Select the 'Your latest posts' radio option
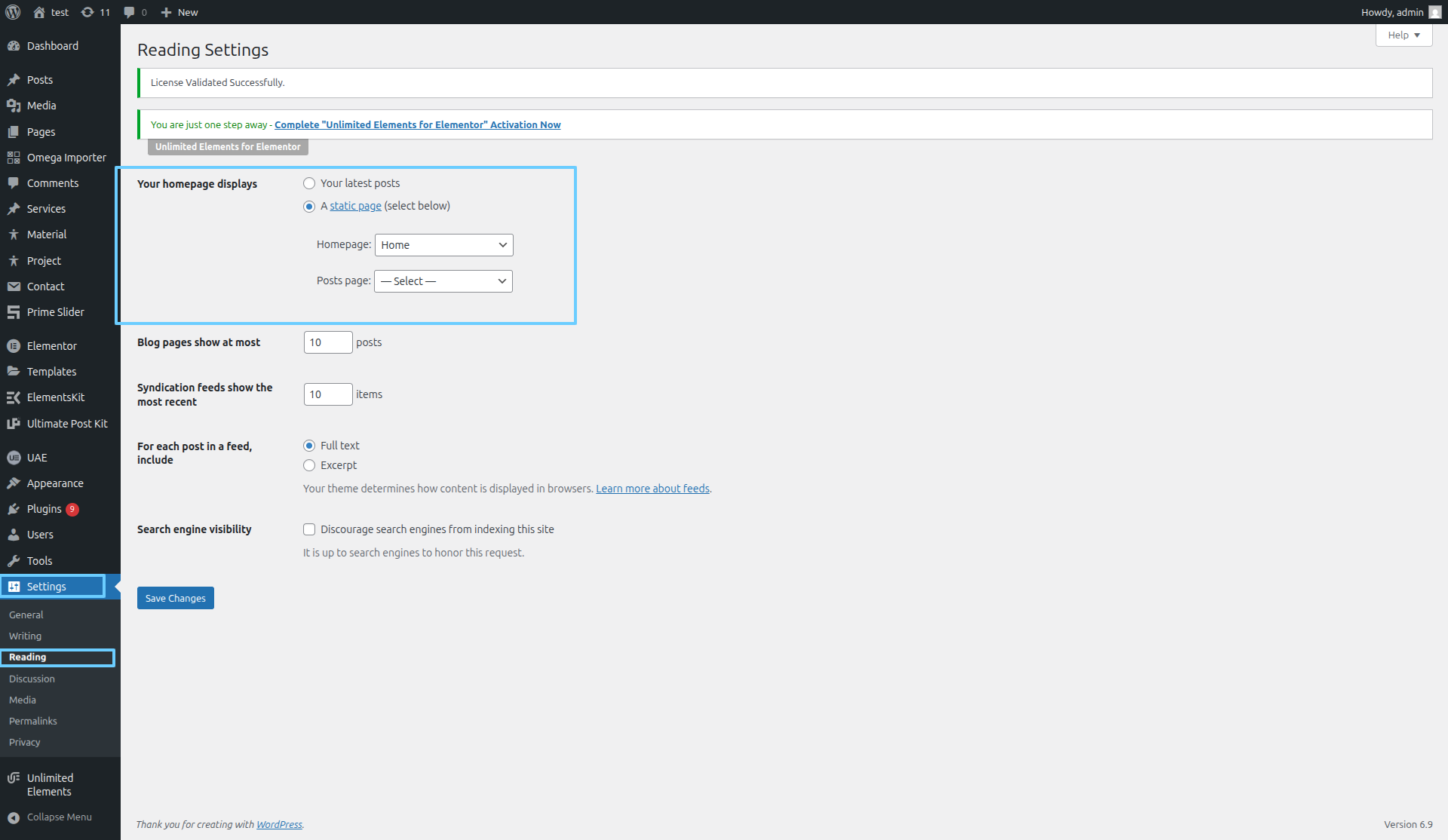 pyautogui.click(x=309, y=183)
